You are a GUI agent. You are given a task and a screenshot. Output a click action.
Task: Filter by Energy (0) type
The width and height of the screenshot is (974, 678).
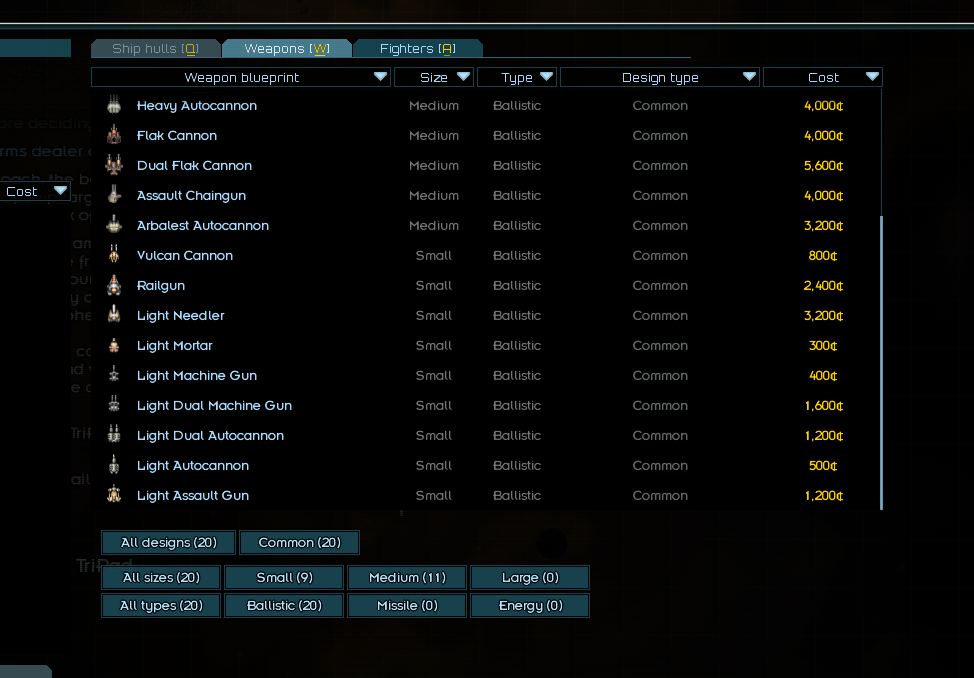pyautogui.click(x=530, y=605)
